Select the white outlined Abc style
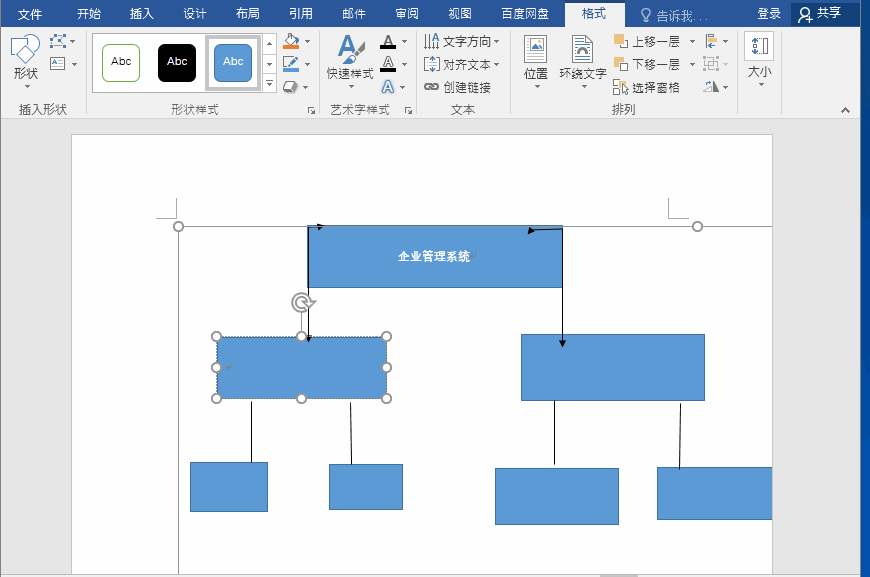This screenshot has width=870, height=577. click(x=121, y=63)
